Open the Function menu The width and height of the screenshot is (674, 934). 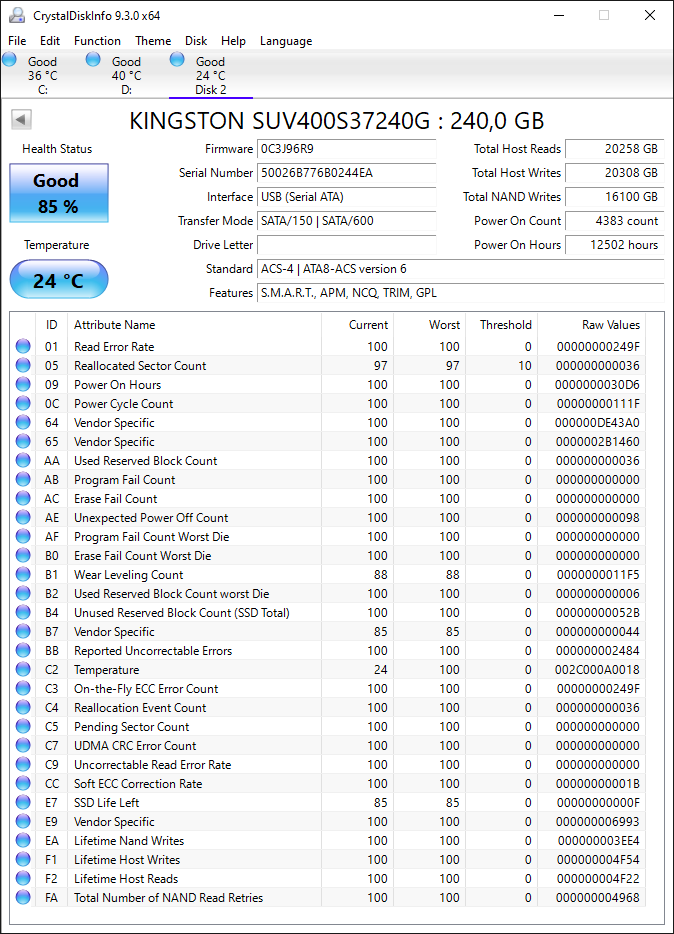pyautogui.click(x=97, y=41)
